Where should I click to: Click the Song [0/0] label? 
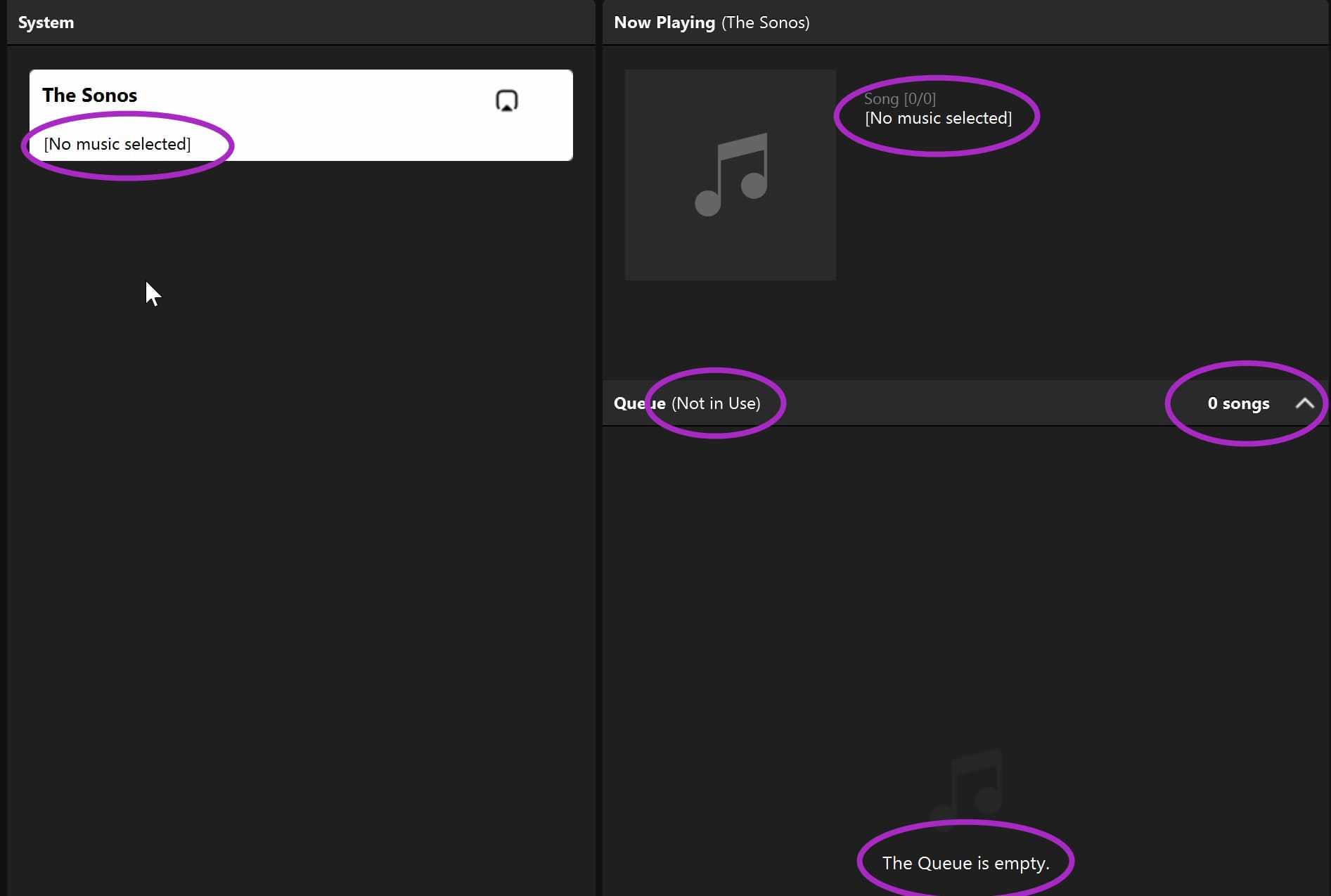point(899,98)
